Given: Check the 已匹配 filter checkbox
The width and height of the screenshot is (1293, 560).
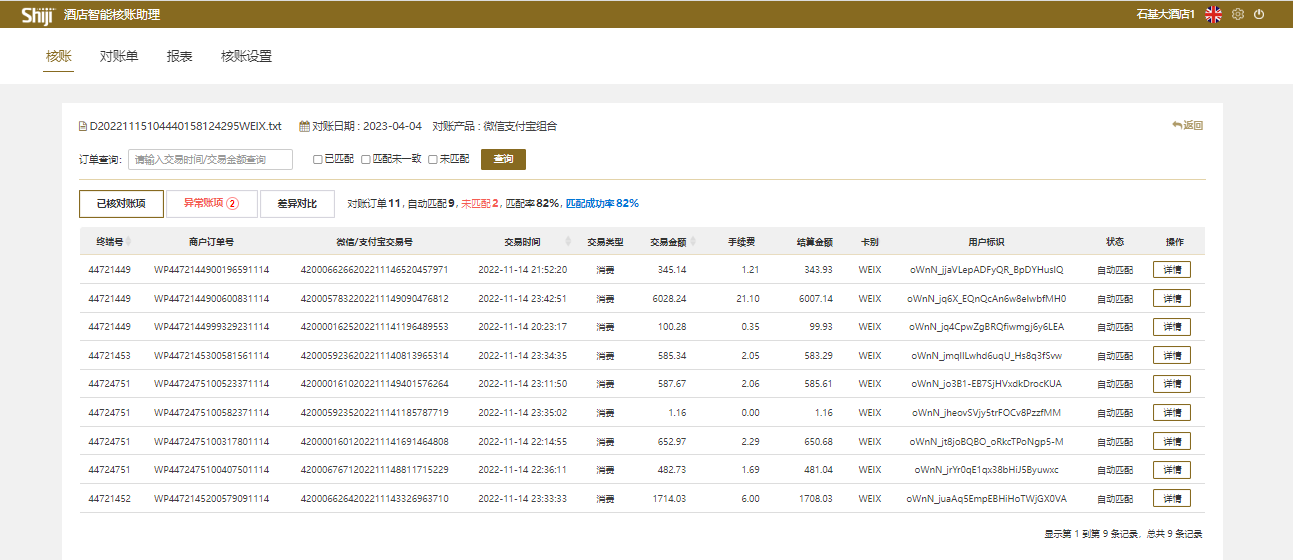Looking at the screenshot, I should pyautogui.click(x=317, y=159).
